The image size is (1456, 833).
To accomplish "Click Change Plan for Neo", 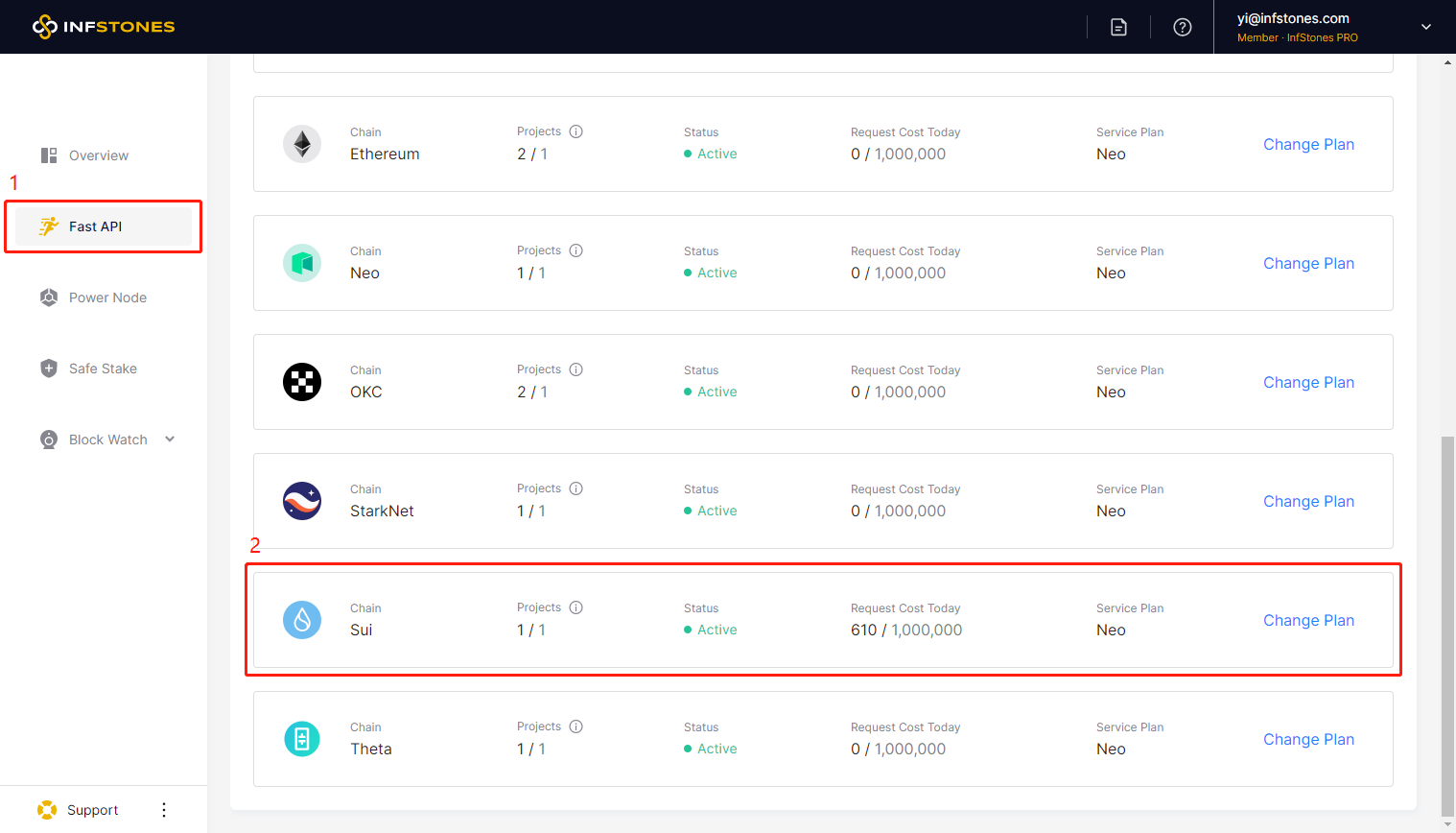I will [1308, 263].
